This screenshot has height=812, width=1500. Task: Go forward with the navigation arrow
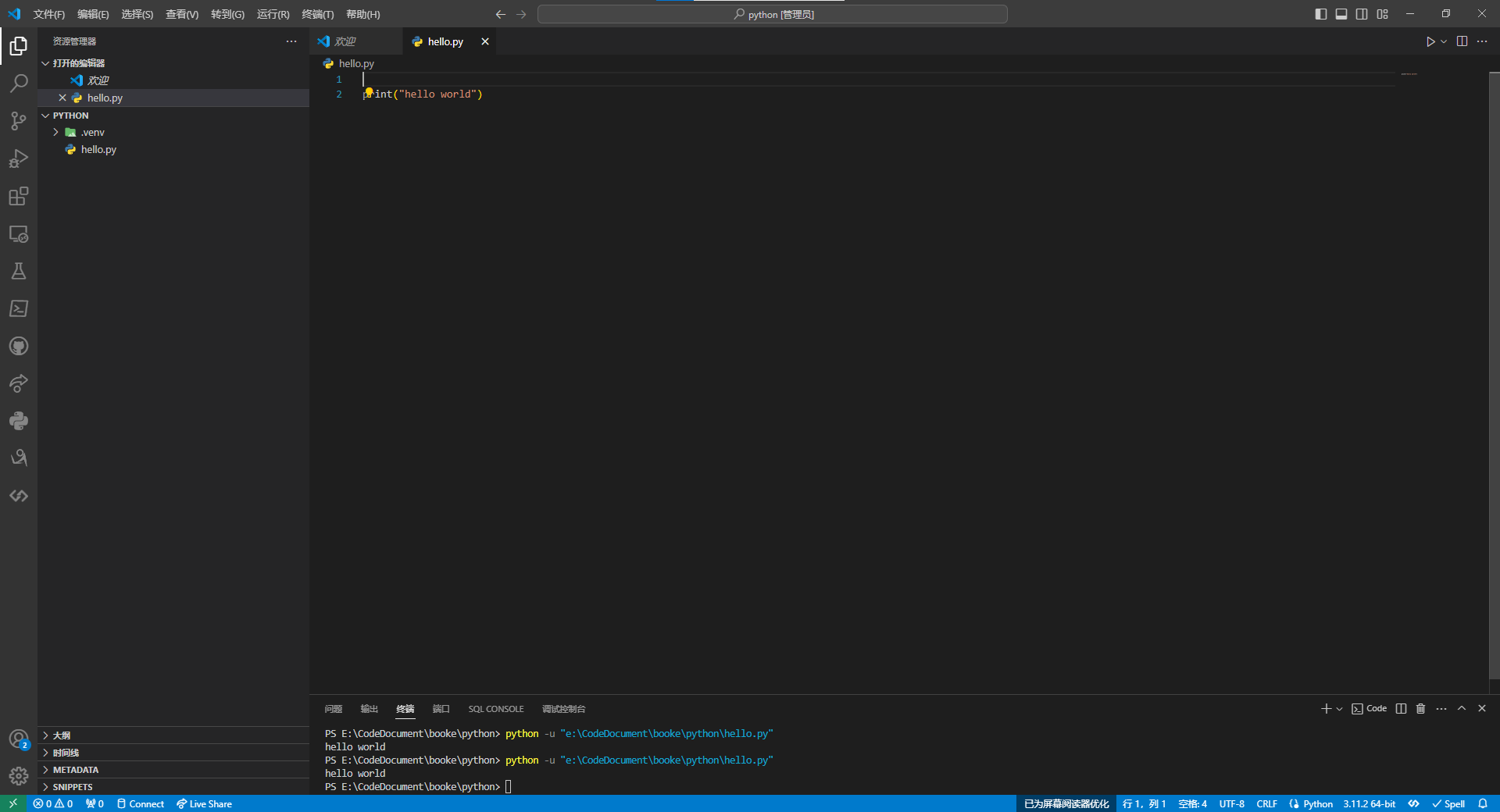pyautogui.click(x=521, y=14)
